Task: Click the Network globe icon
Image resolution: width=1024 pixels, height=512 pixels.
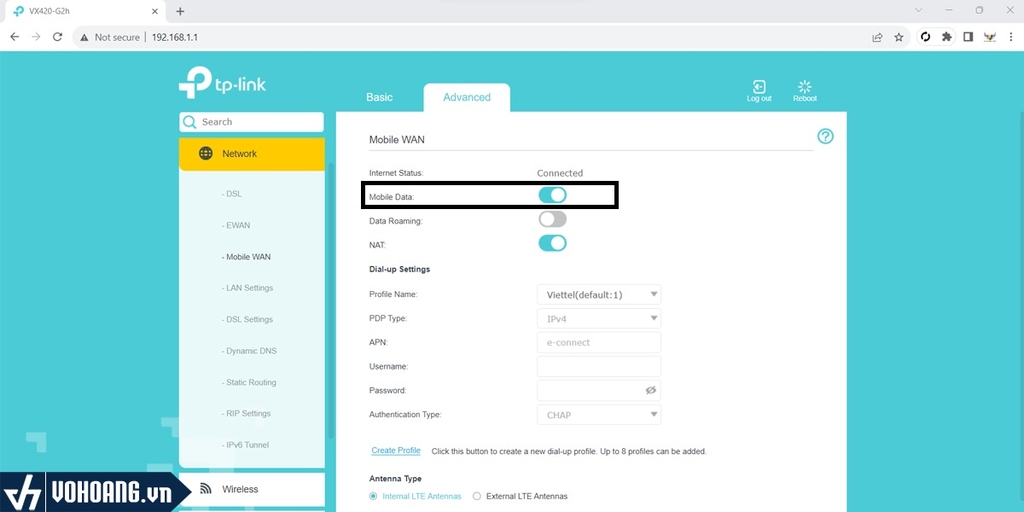Action: [206, 153]
